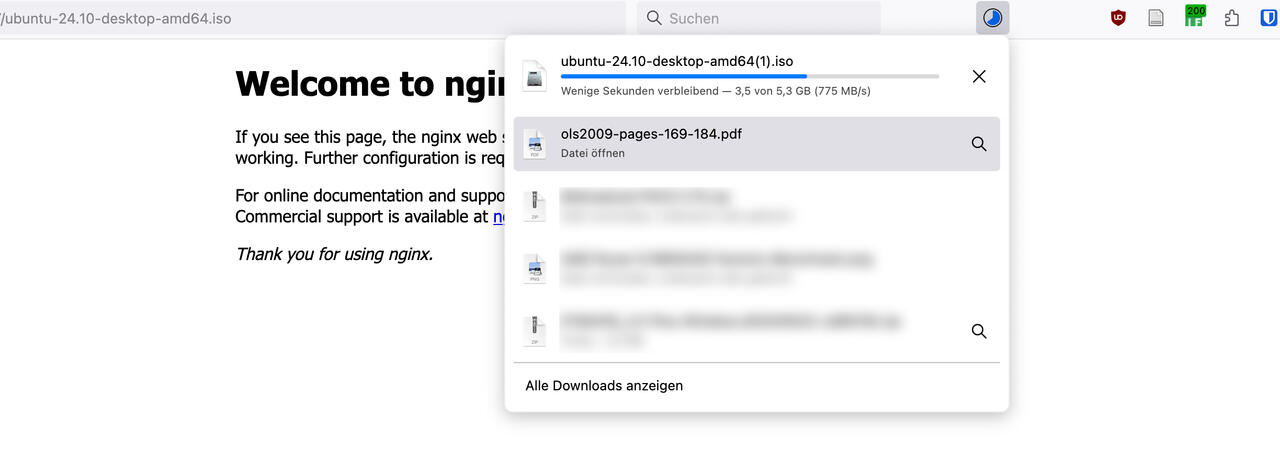Click "Alle Downloads anzeigen"
The height and width of the screenshot is (473, 1280).
pyautogui.click(x=604, y=385)
